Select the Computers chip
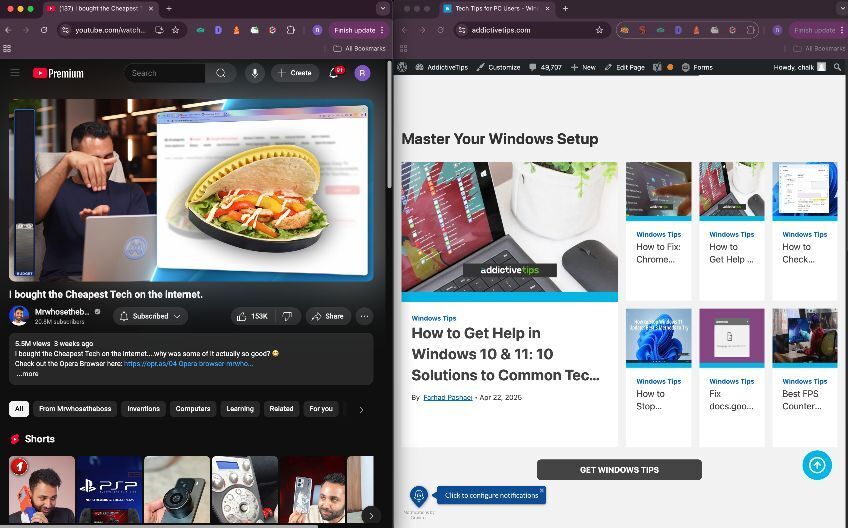The width and height of the screenshot is (848, 528). pos(193,408)
